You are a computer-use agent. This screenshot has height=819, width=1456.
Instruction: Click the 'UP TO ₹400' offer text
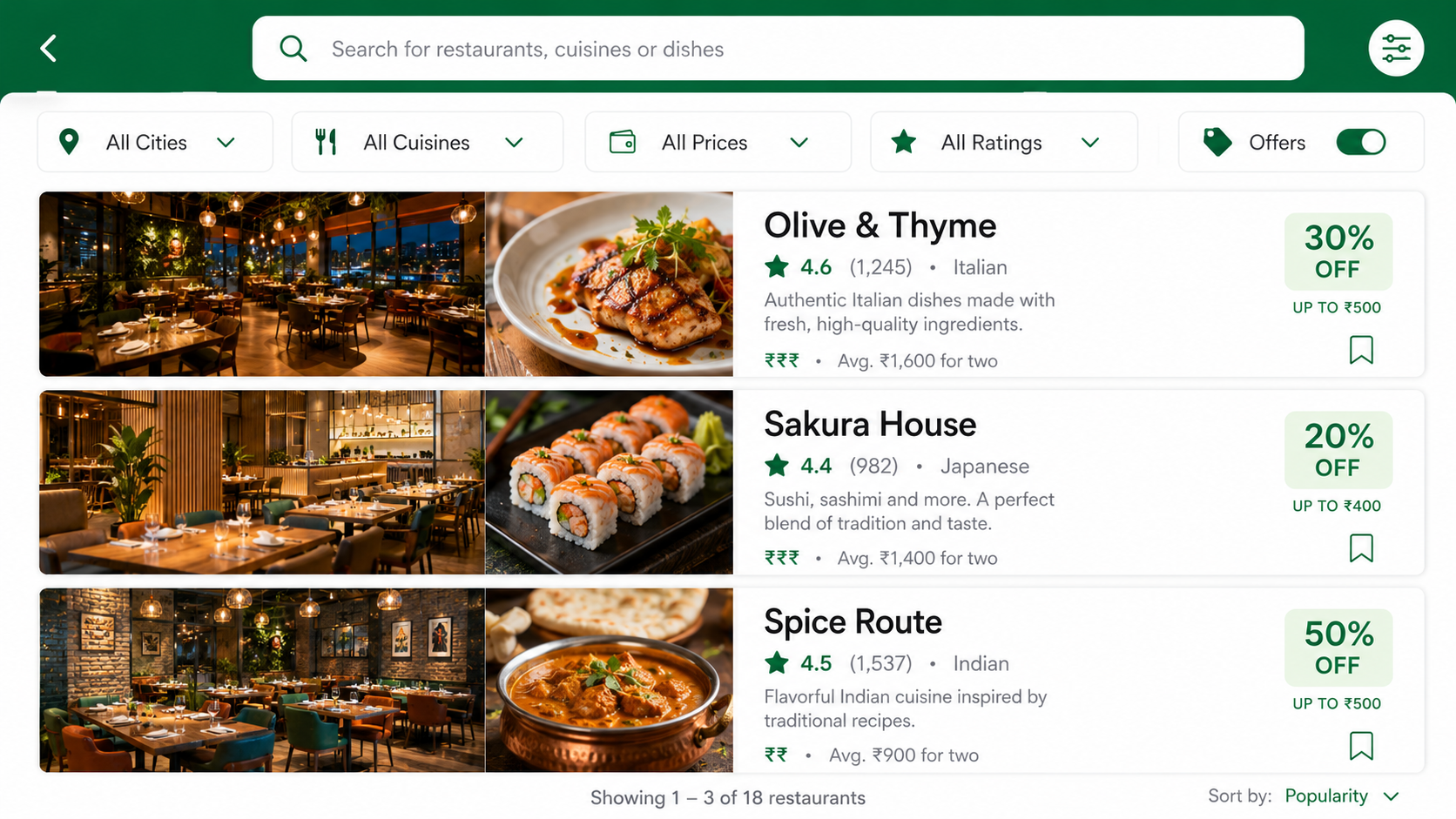[1337, 506]
